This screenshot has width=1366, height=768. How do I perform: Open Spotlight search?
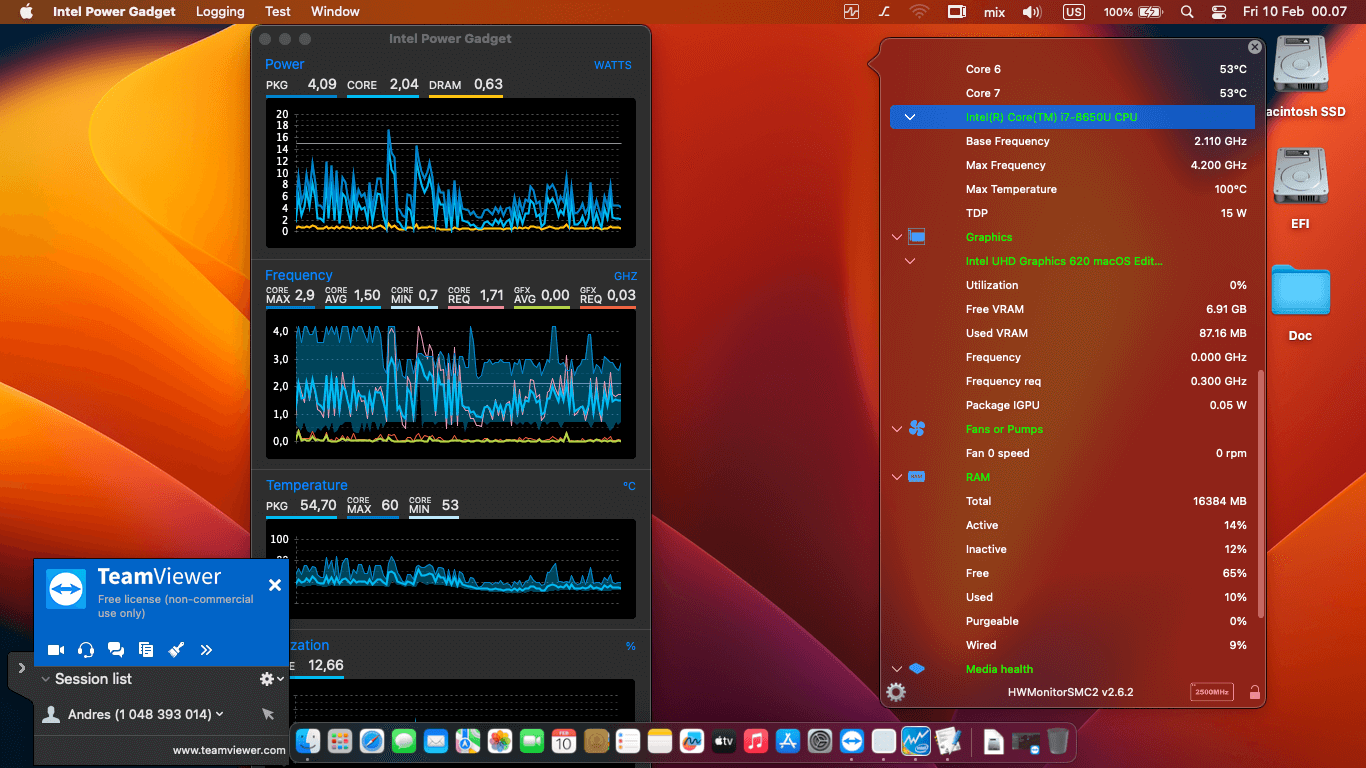(1187, 12)
